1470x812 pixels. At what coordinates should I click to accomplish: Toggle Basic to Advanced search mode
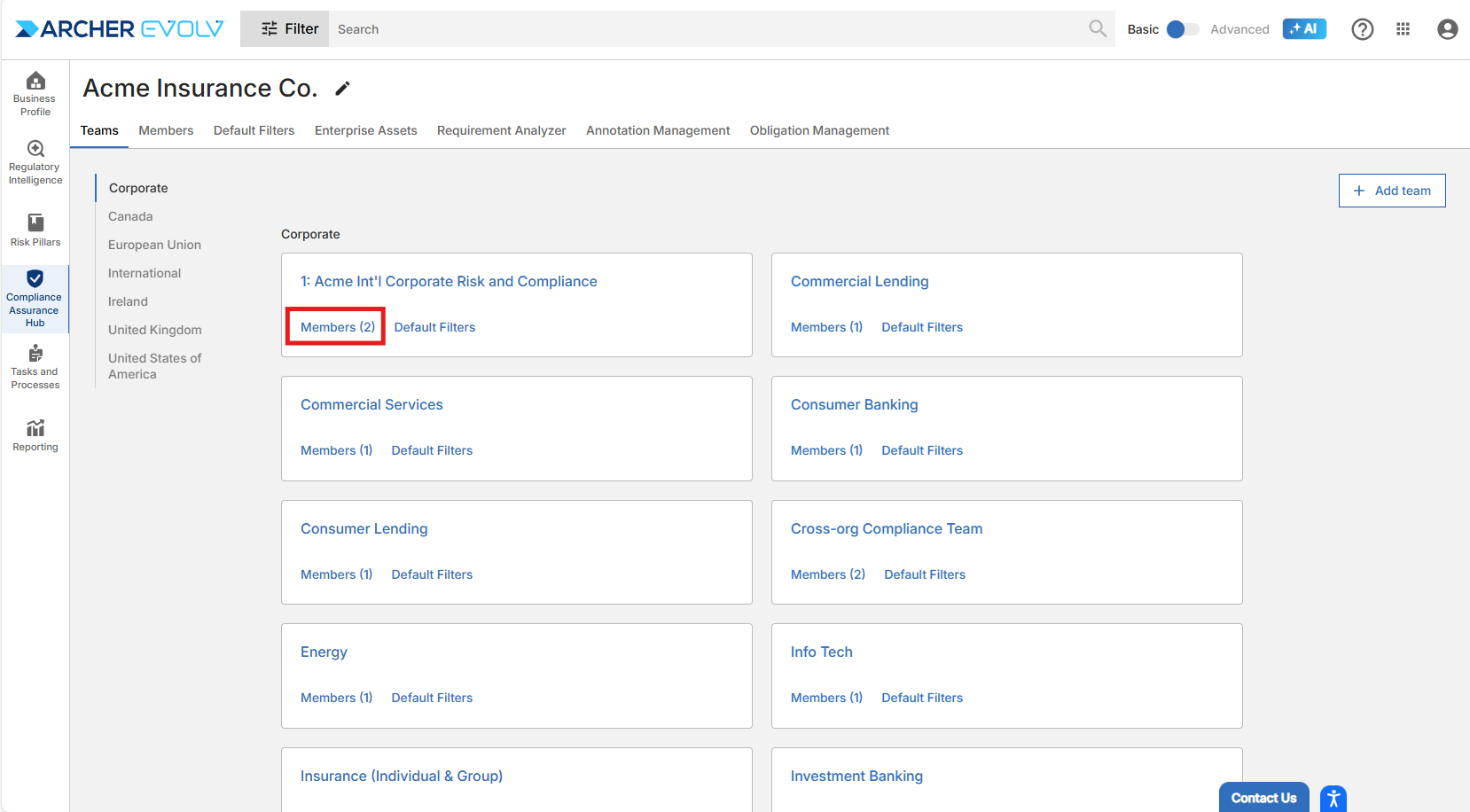coord(1182,29)
